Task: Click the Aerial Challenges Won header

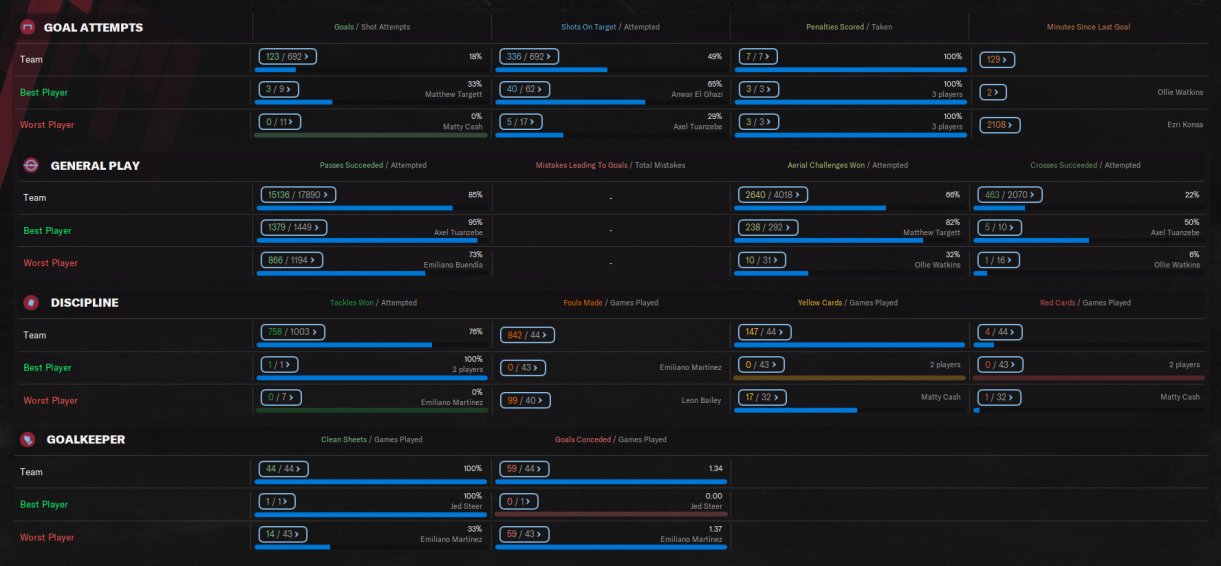Action: tap(848, 165)
